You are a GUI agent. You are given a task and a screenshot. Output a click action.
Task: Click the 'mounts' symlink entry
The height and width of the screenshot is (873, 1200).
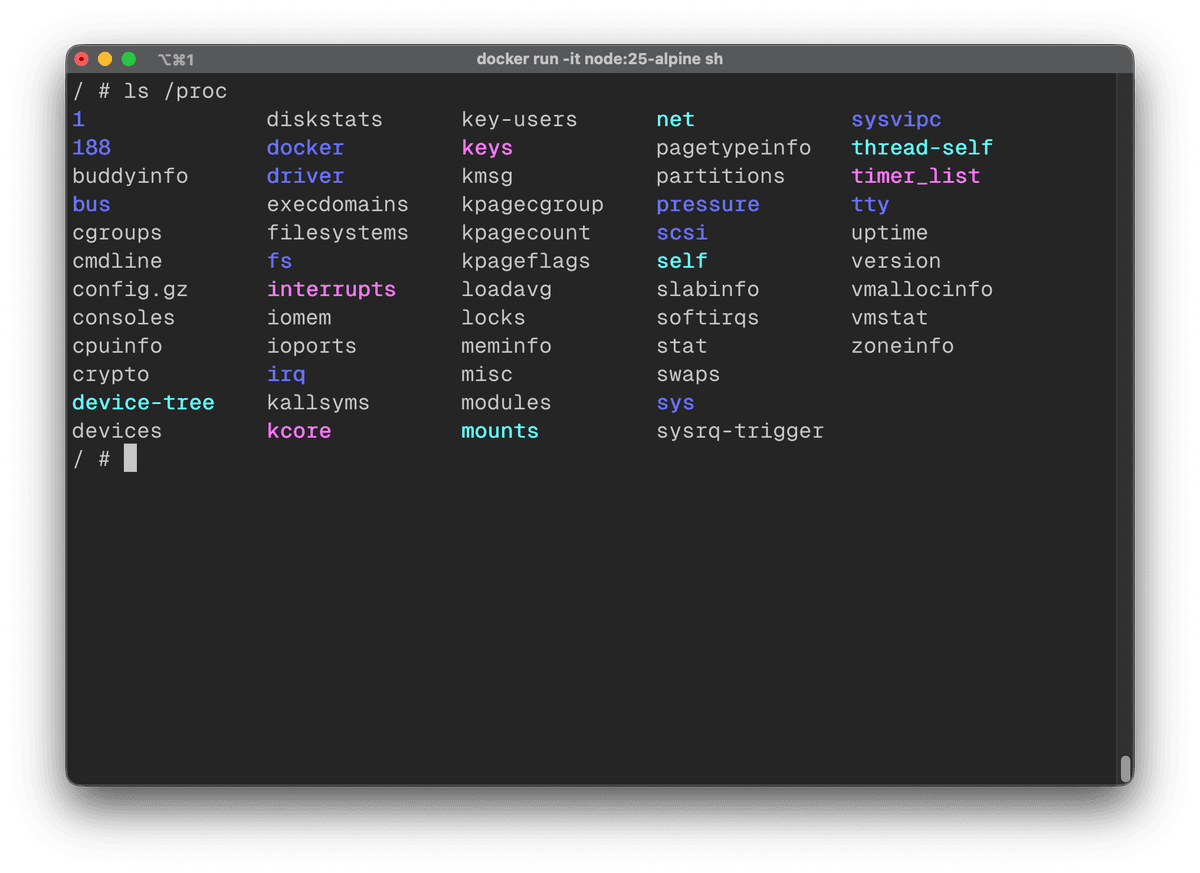[x=499, y=431]
